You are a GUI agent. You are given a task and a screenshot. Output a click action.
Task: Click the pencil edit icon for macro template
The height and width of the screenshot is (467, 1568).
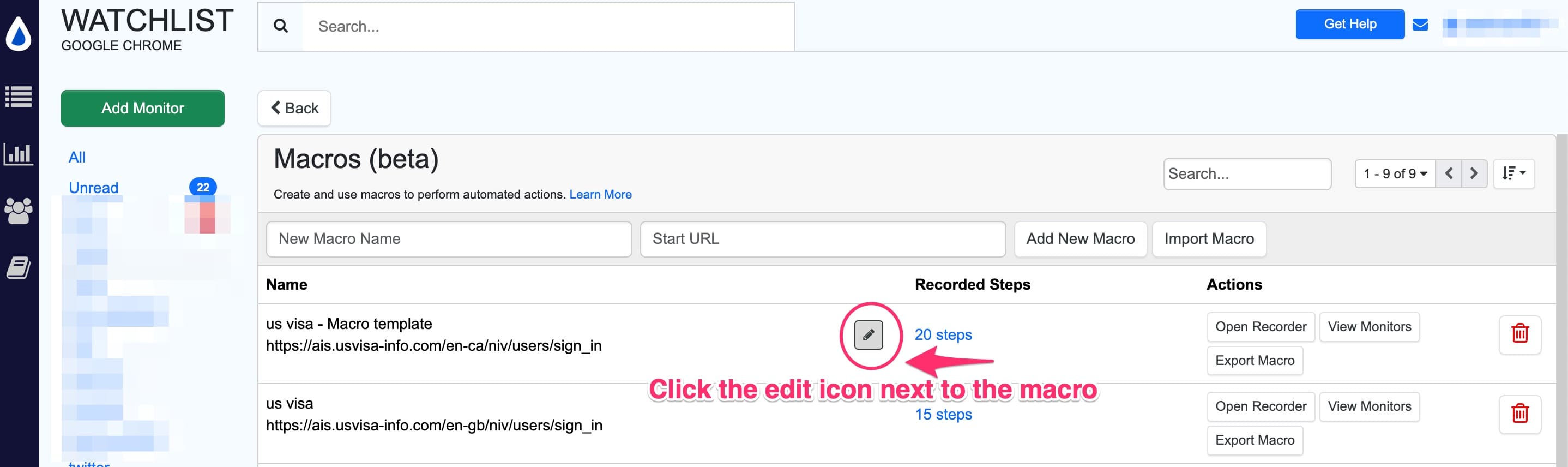click(x=868, y=335)
